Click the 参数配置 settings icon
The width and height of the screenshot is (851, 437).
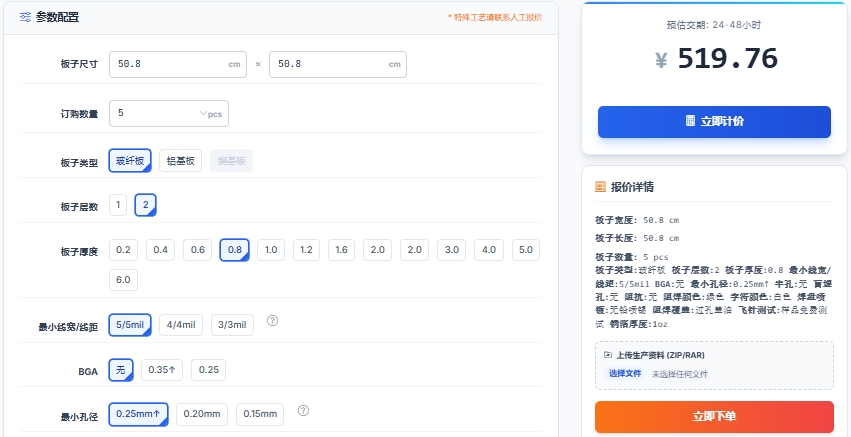pyautogui.click(x=25, y=17)
